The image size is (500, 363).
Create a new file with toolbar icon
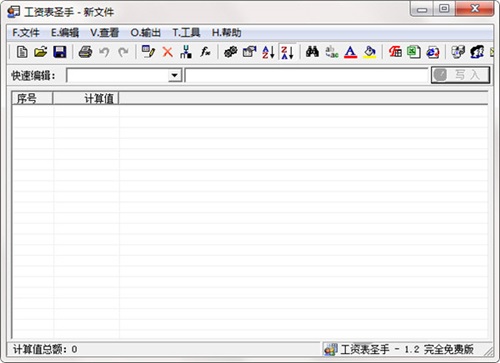point(22,52)
